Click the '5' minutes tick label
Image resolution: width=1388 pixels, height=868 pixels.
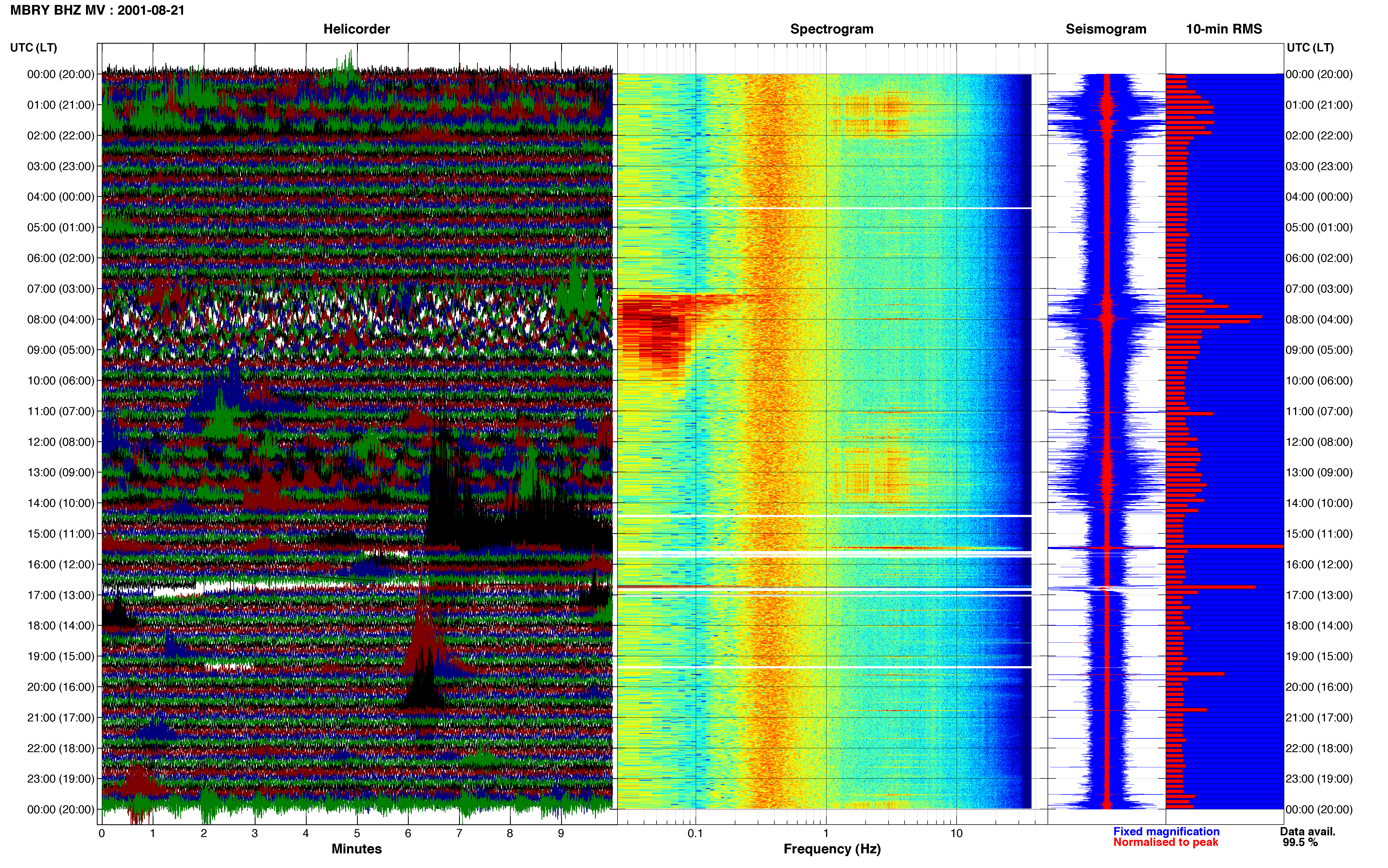(x=356, y=833)
